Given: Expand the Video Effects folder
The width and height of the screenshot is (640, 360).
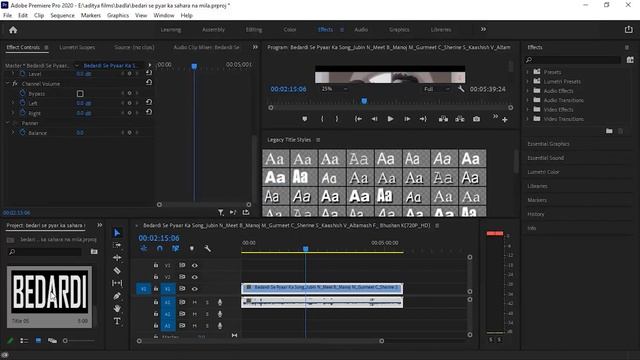Looking at the screenshot, I should click(528, 109).
